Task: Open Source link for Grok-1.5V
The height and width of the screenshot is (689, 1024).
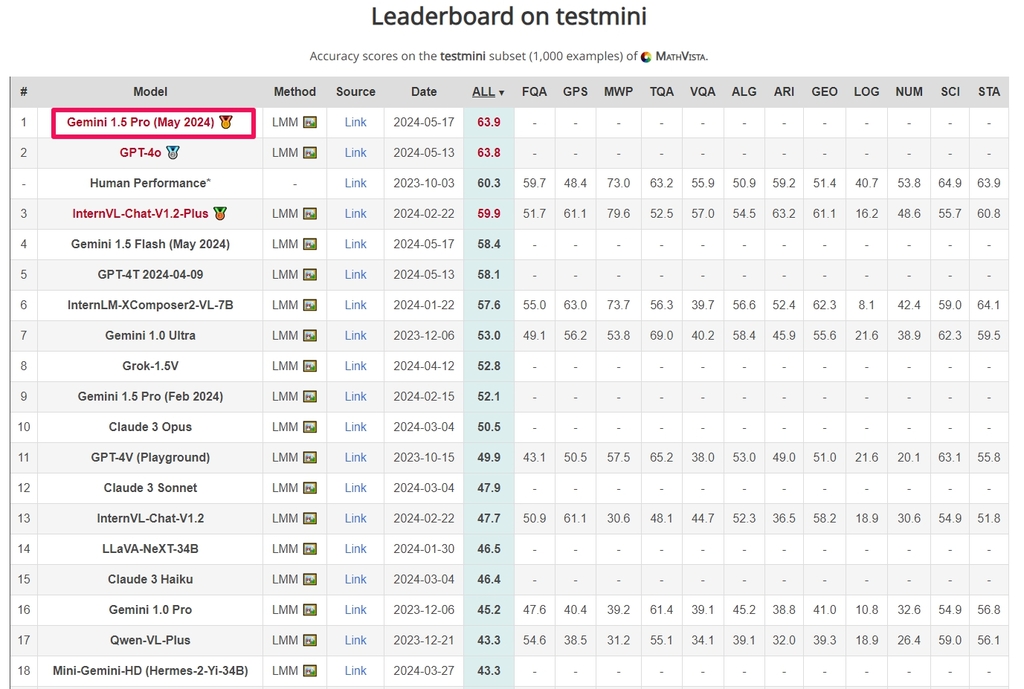Action: pos(355,366)
